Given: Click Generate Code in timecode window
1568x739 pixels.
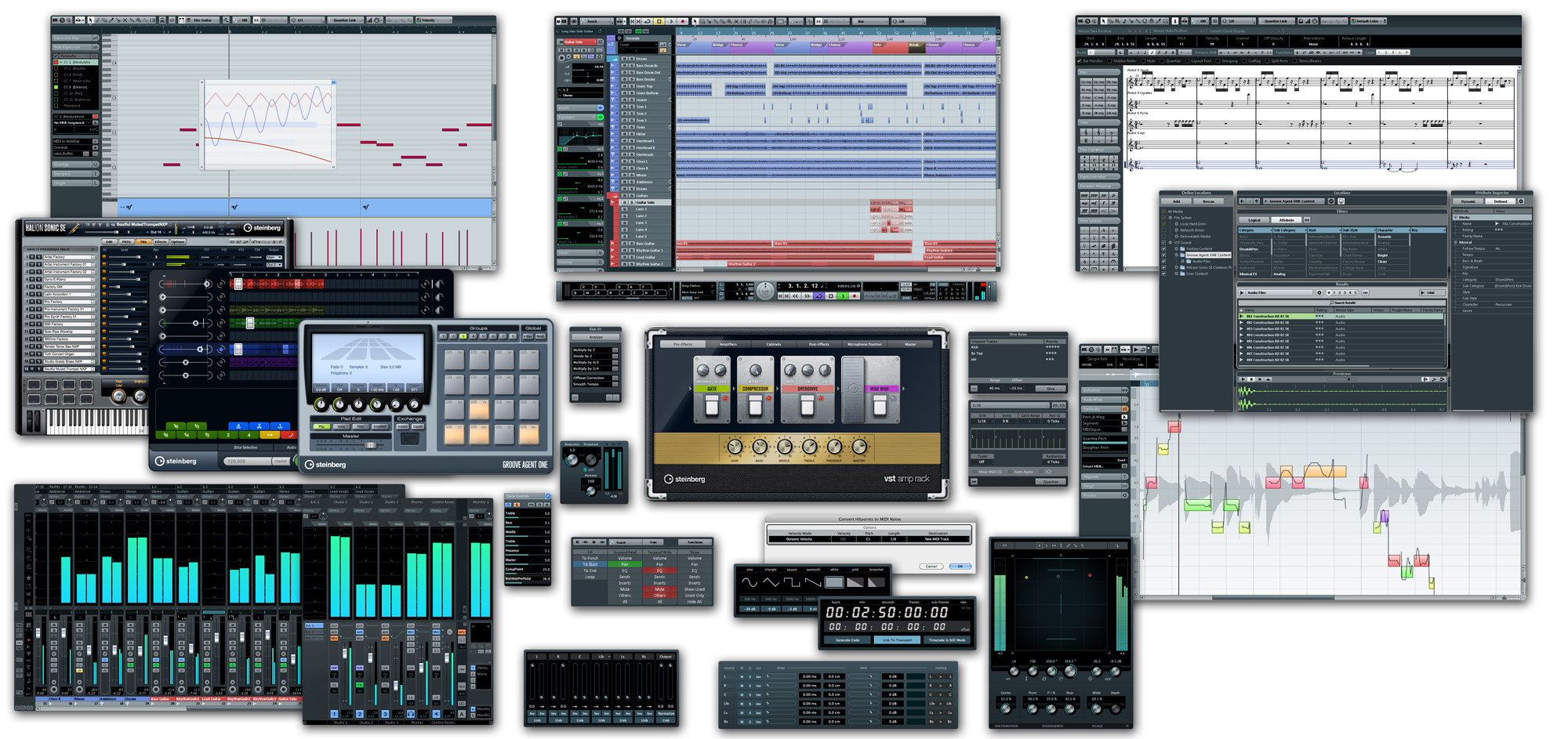Looking at the screenshot, I should tap(848, 639).
